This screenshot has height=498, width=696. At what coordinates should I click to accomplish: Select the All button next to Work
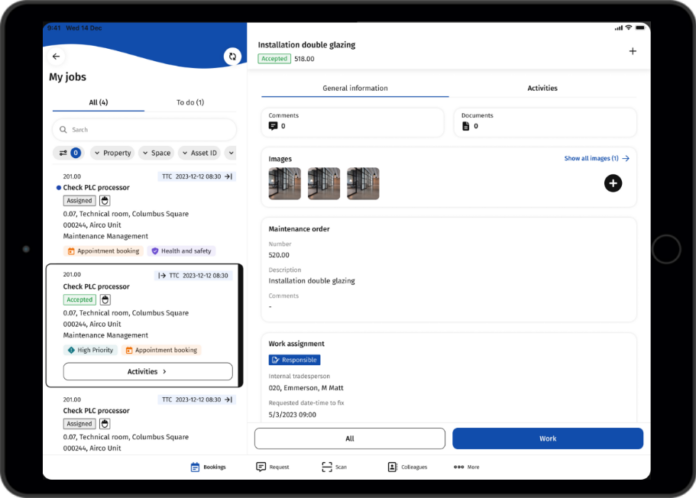click(349, 438)
